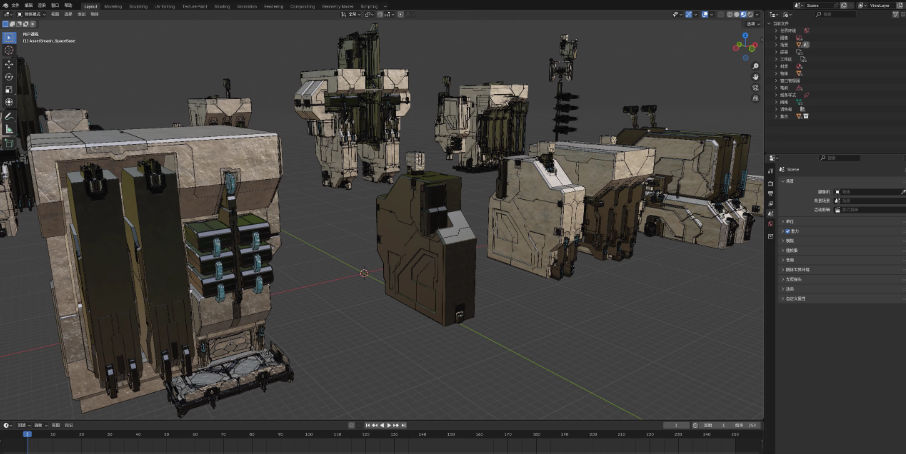
Task: Expand the Units (单位) panel in Scene properties
Action: point(788,221)
